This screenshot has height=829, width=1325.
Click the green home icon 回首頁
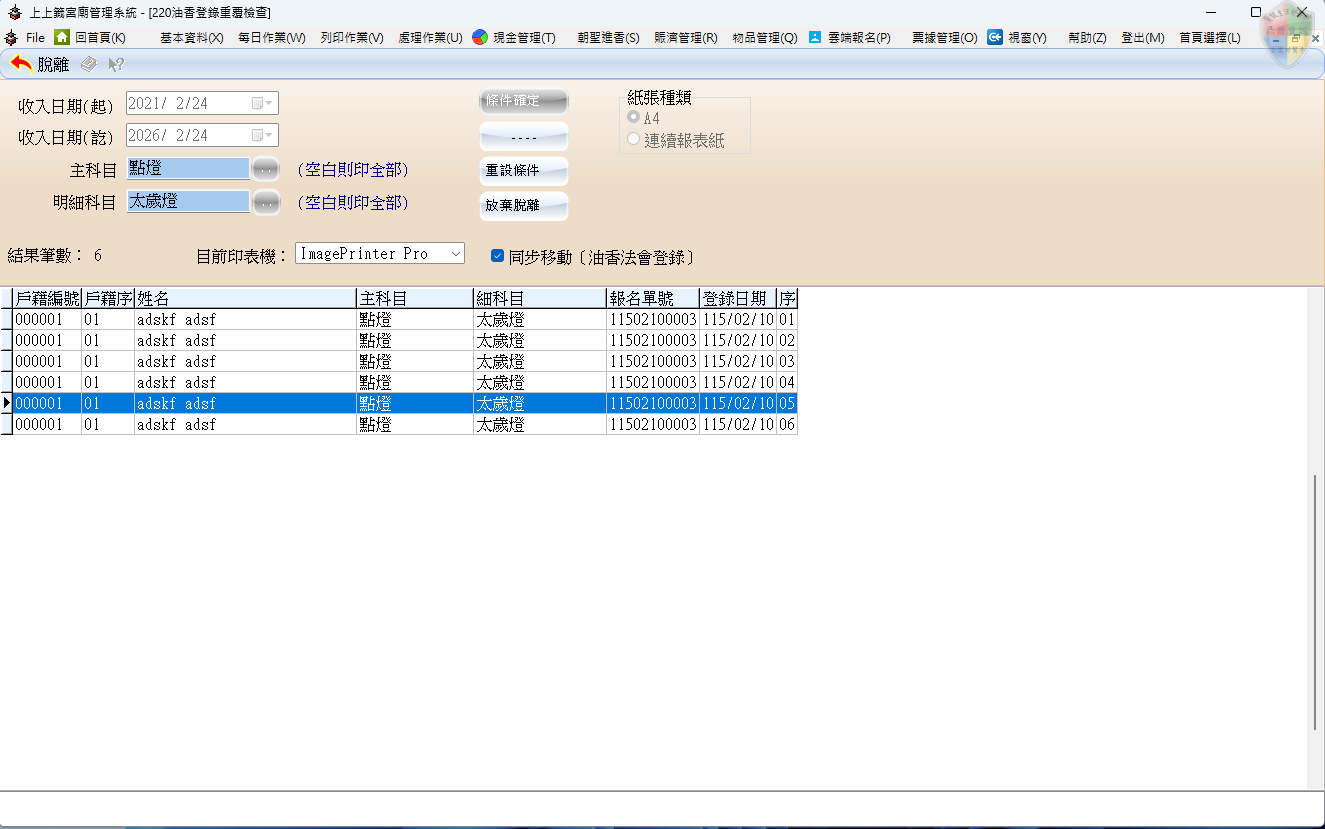(62, 37)
